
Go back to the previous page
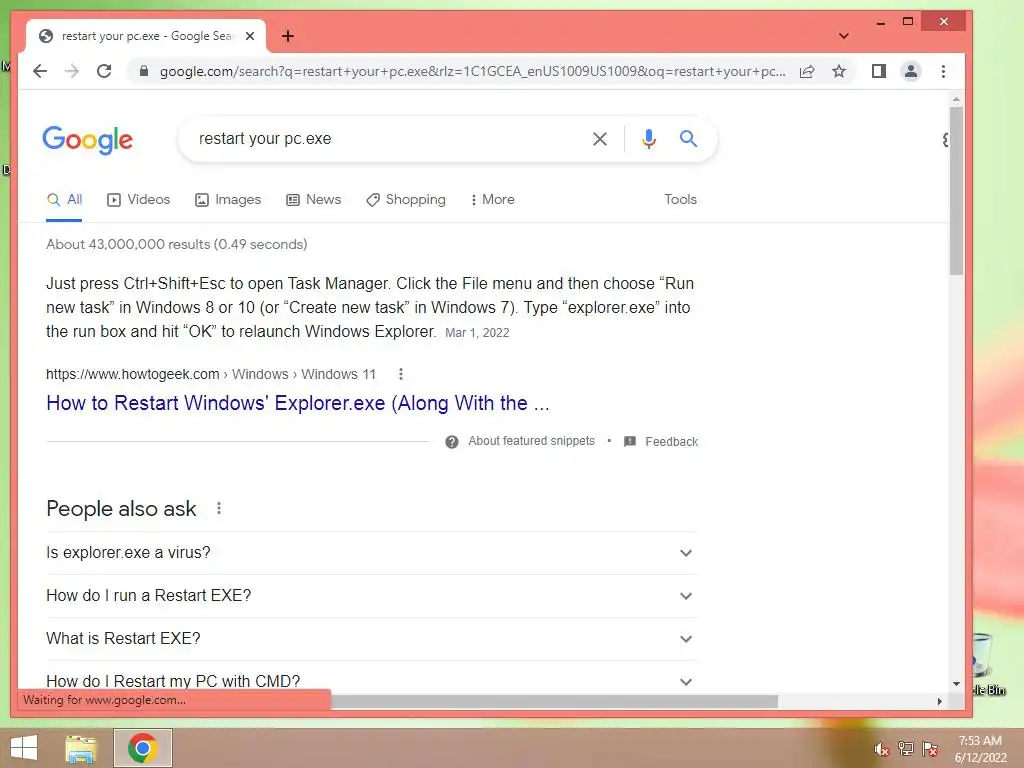pos(40,71)
